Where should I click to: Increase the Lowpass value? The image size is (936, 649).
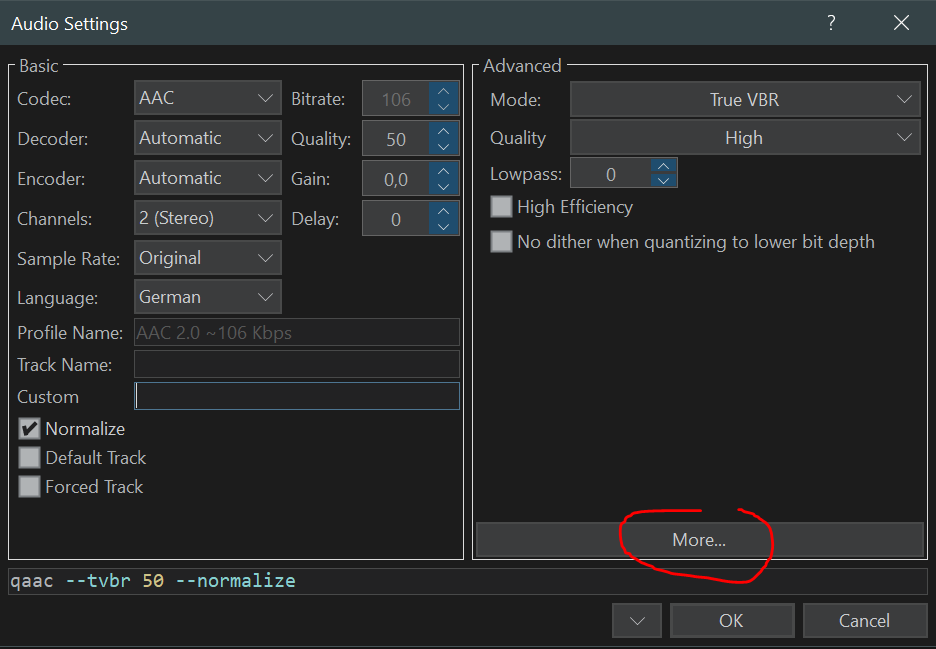pos(663,167)
